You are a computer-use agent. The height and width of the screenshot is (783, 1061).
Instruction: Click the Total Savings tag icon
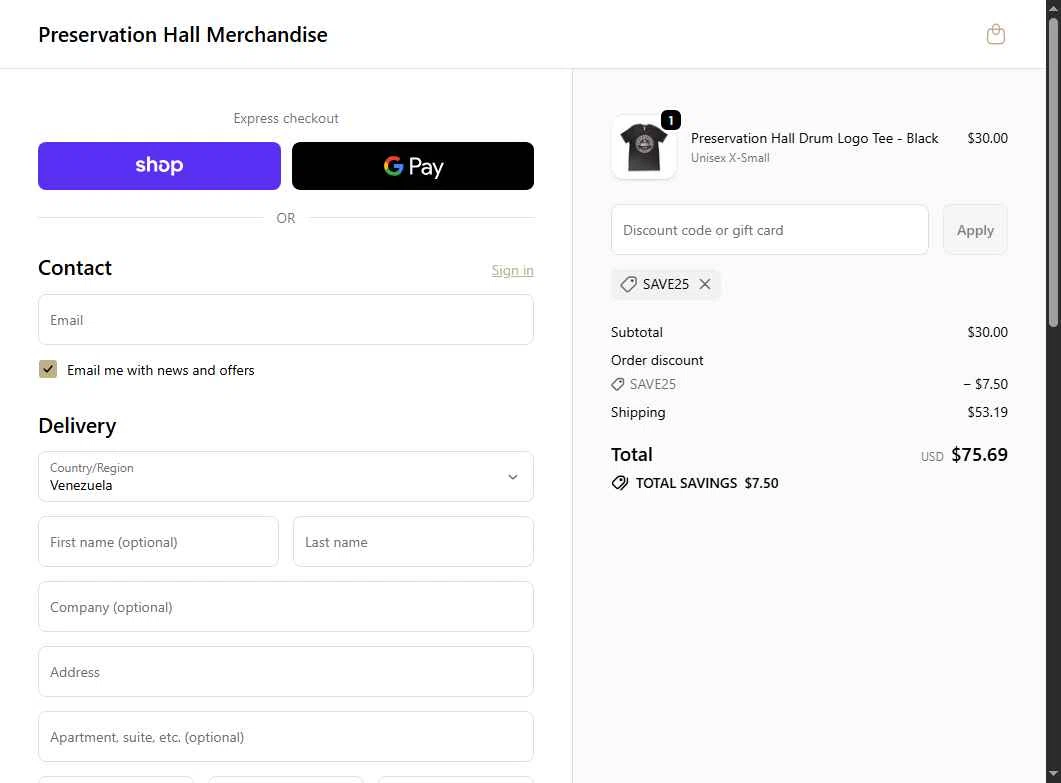(619, 483)
